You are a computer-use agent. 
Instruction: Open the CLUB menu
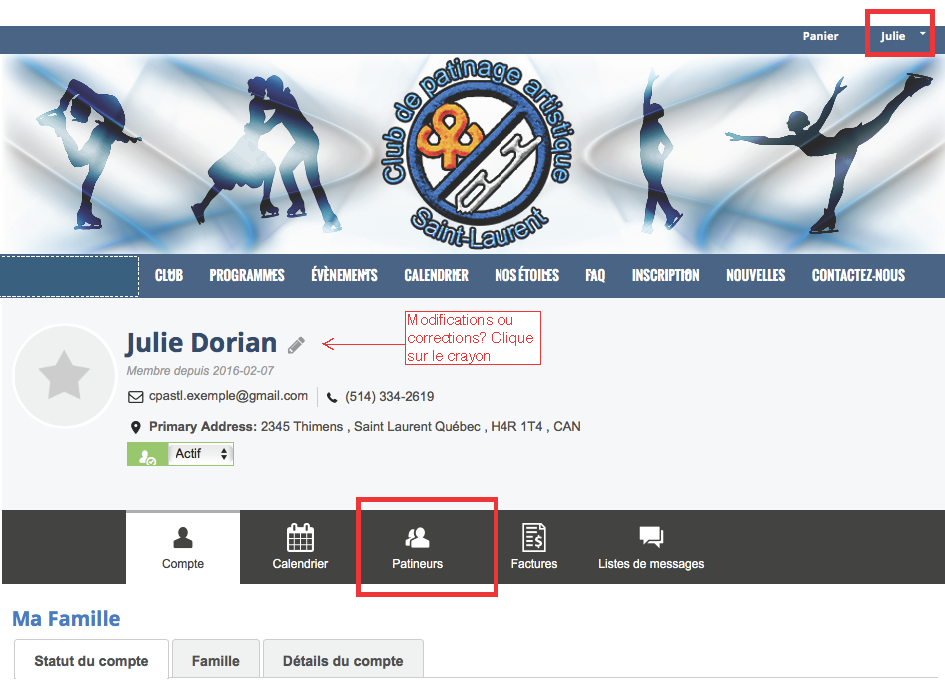pyautogui.click(x=169, y=275)
